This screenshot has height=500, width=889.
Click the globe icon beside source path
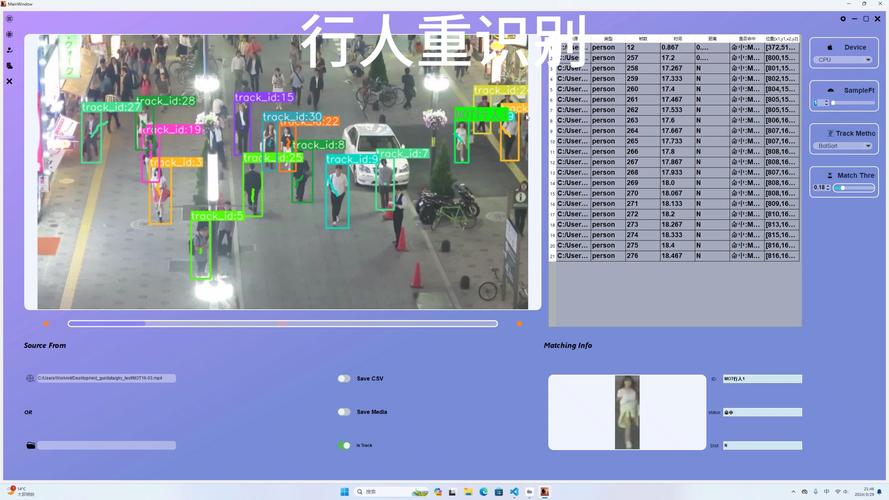pos(30,378)
